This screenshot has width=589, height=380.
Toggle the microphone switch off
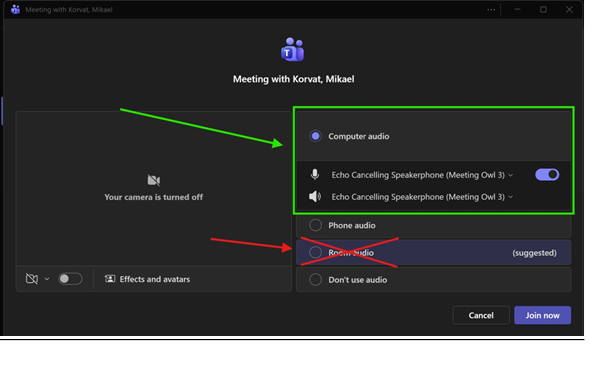click(x=547, y=175)
